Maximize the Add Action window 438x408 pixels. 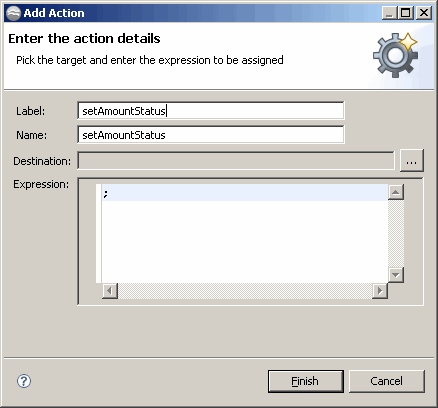[x=406, y=13]
